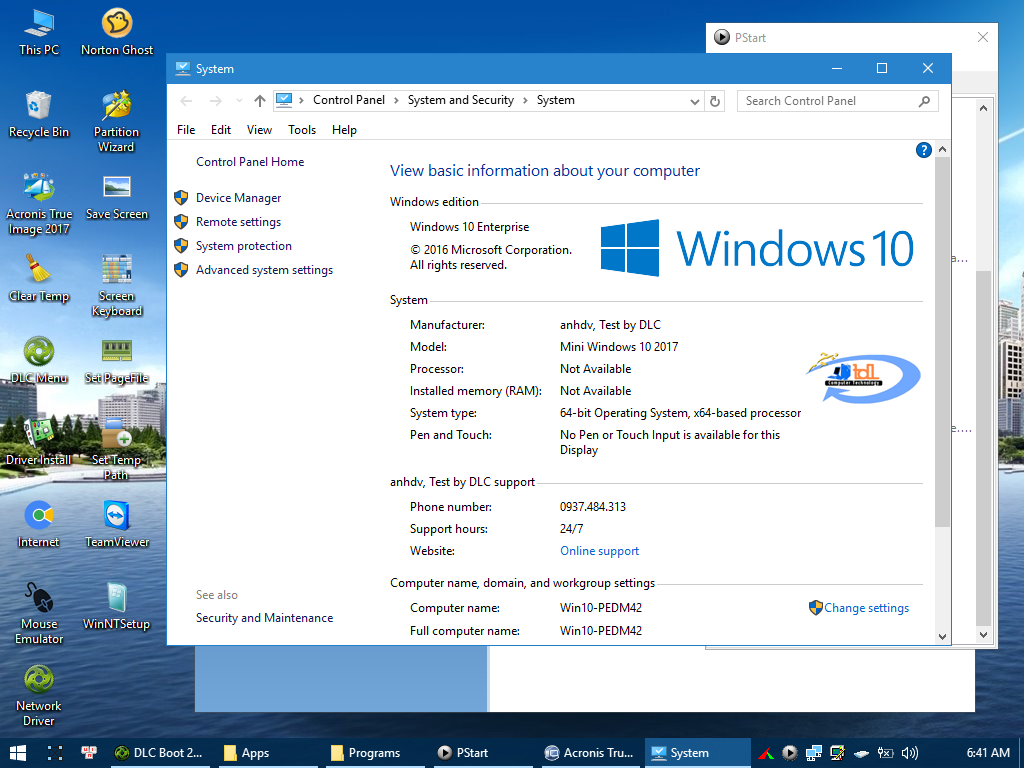Open Acronis True Image 2017 icon
1024x768 pixels.
(x=39, y=204)
